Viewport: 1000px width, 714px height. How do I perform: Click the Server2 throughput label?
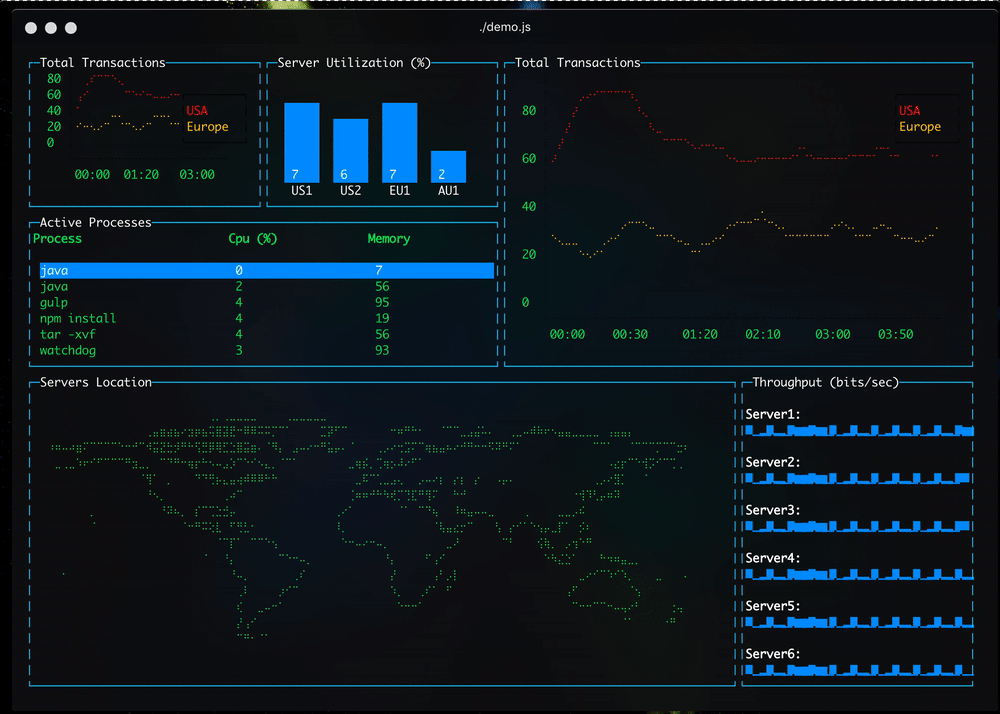[x=773, y=462]
